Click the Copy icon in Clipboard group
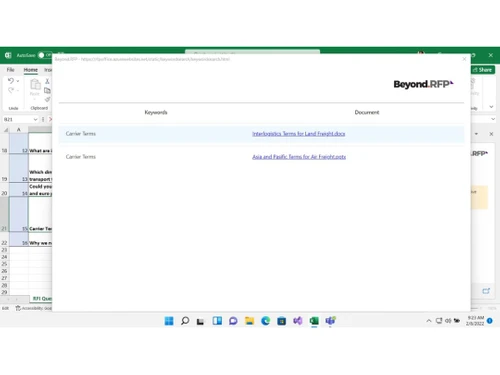The width and height of the screenshot is (500, 375). (47, 90)
